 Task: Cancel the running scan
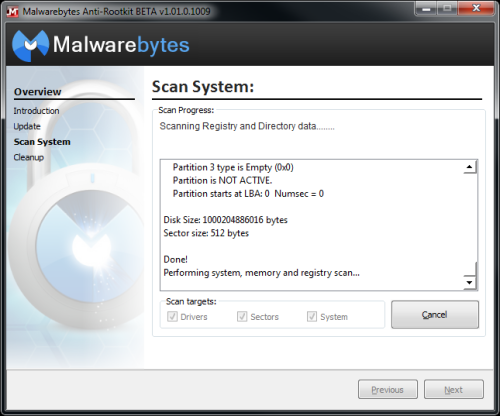435,315
